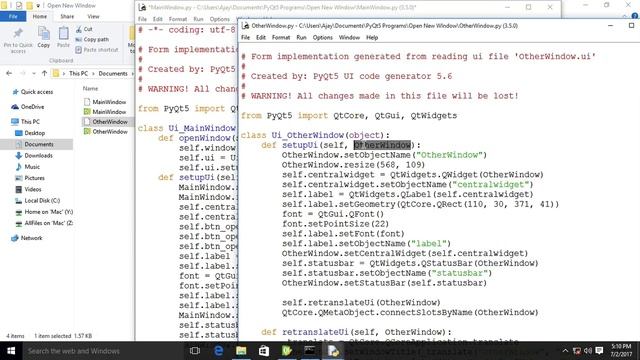Open Python IDLE taskbar icon

pos(333,351)
